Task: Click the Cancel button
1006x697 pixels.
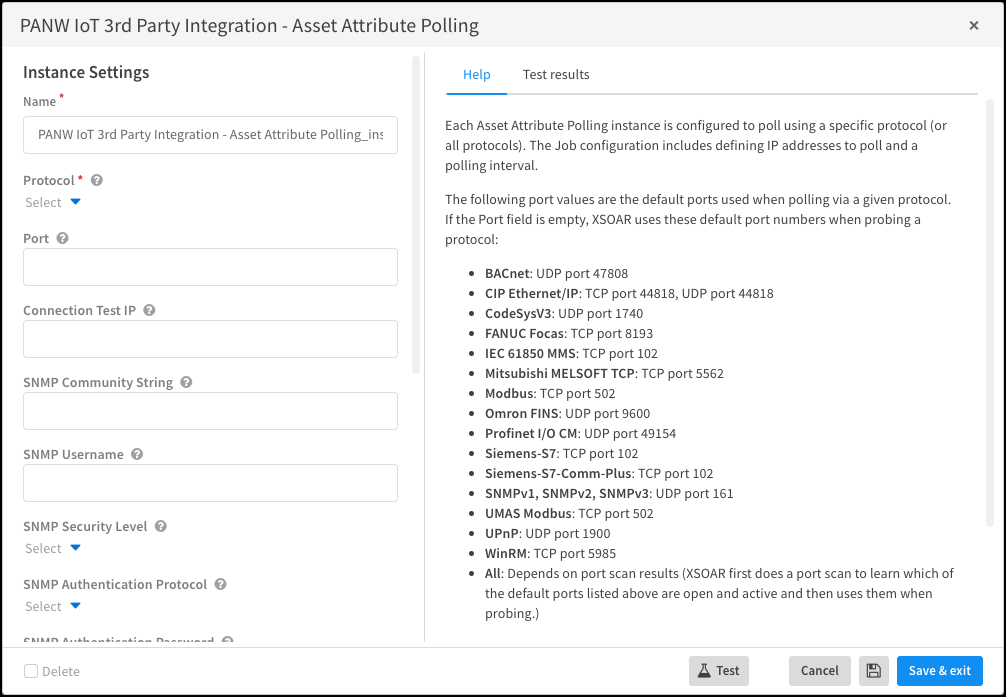Action: click(819, 671)
